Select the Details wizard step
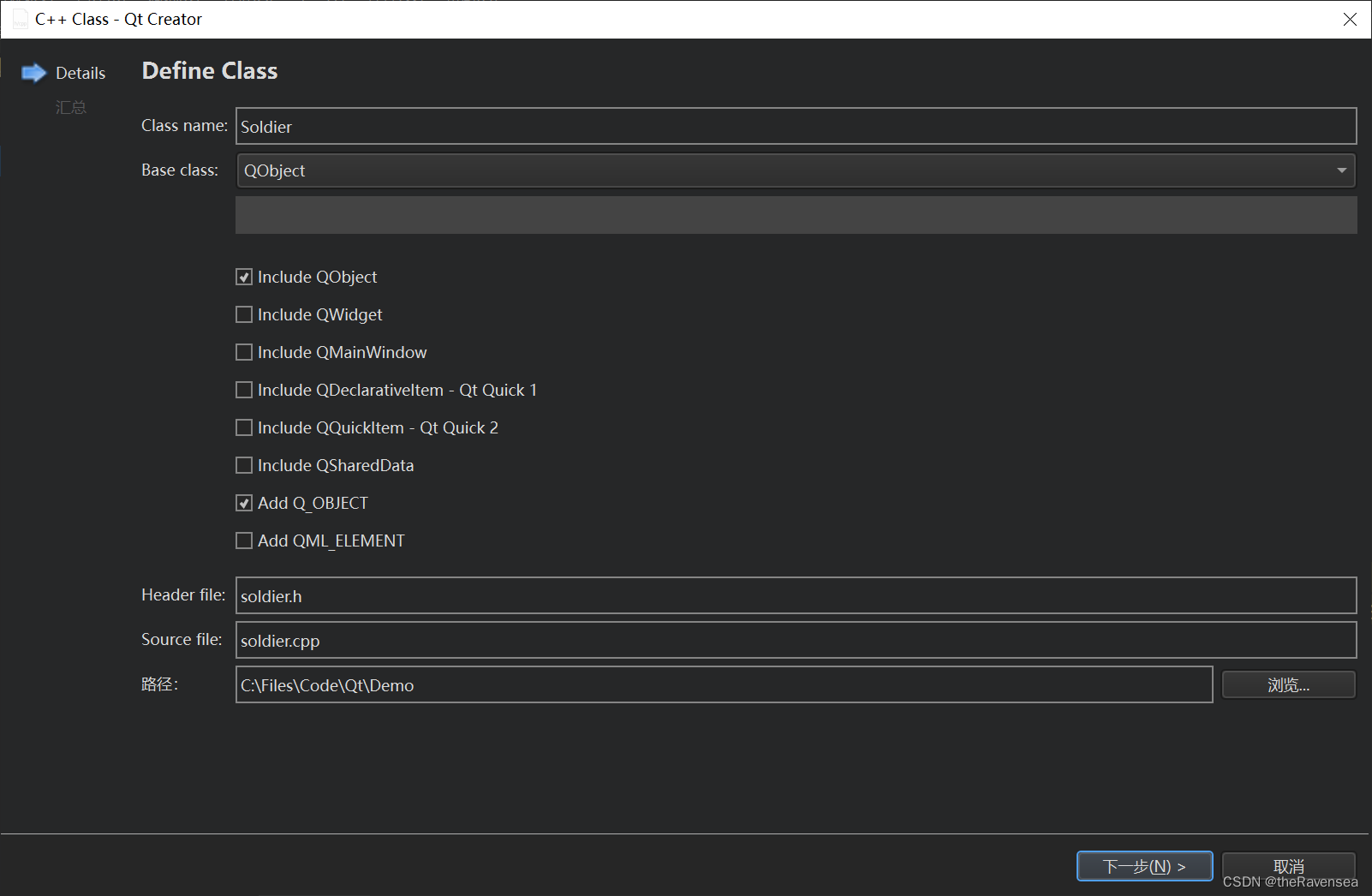The image size is (1372, 896). 81,73
